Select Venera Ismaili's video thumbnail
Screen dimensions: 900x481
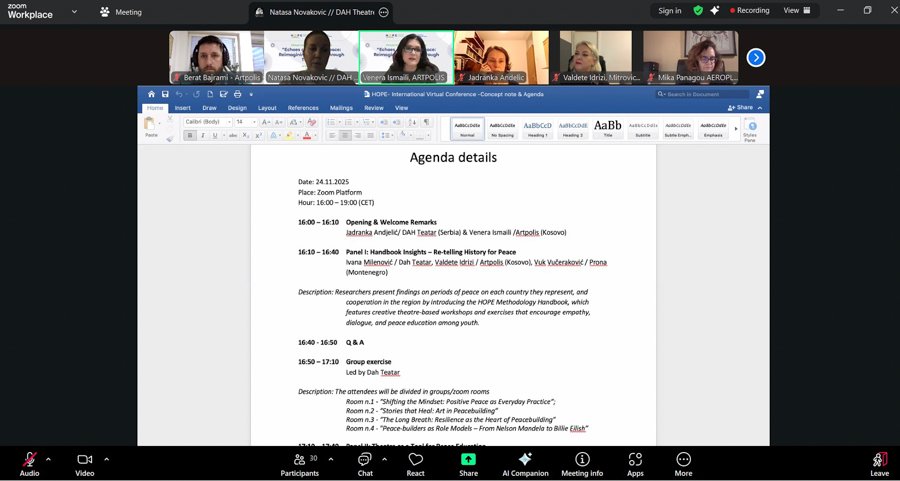click(x=405, y=57)
